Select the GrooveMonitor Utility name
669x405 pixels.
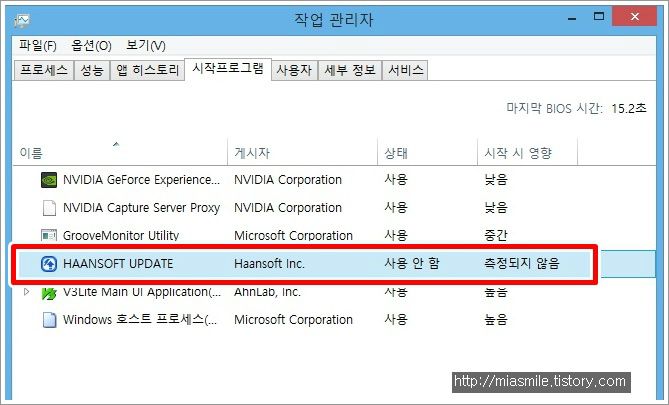121,236
